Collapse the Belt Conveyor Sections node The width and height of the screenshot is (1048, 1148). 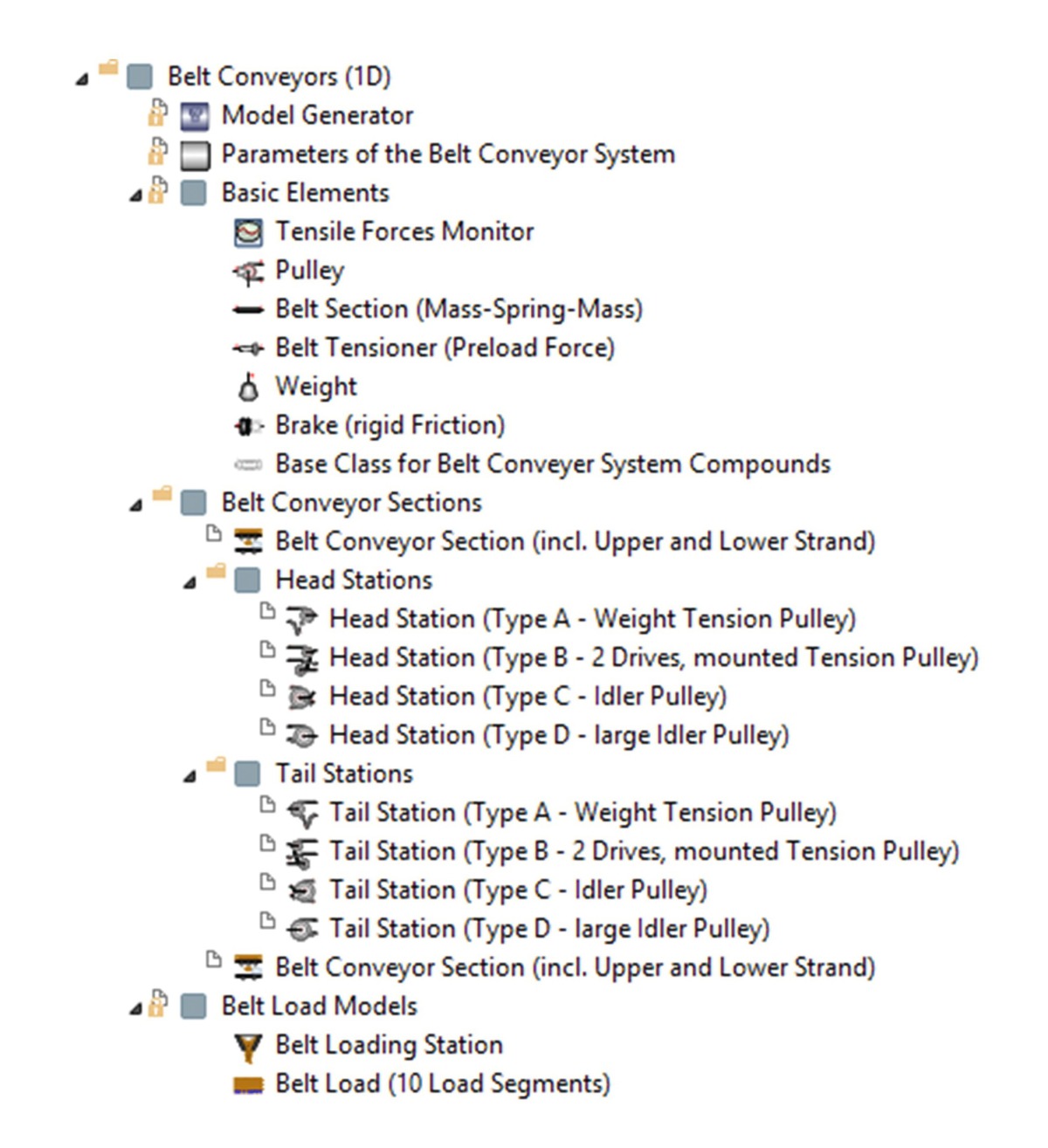(x=135, y=505)
